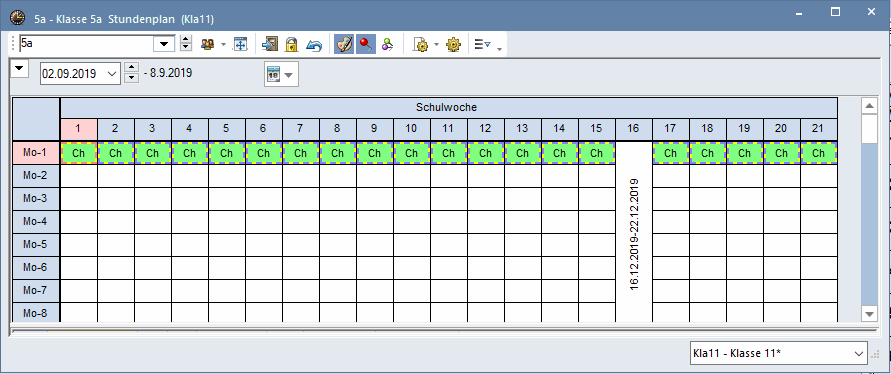Viewport: 891px width, 374px height.
Task: Toggle the red pin icon
Action: click(x=365, y=44)
